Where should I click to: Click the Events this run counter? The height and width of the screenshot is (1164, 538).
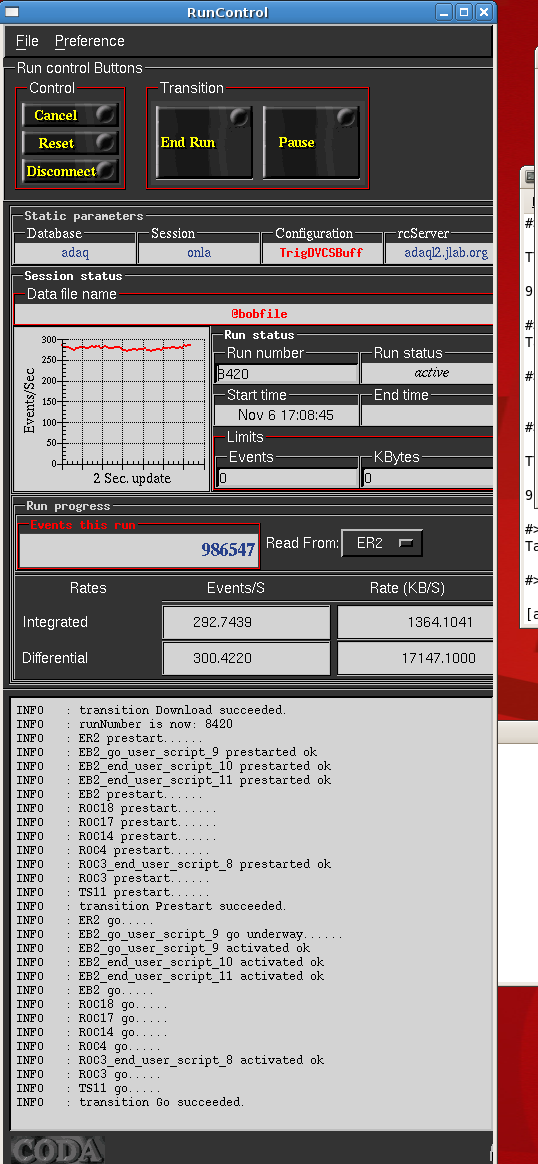click(140, 549)
